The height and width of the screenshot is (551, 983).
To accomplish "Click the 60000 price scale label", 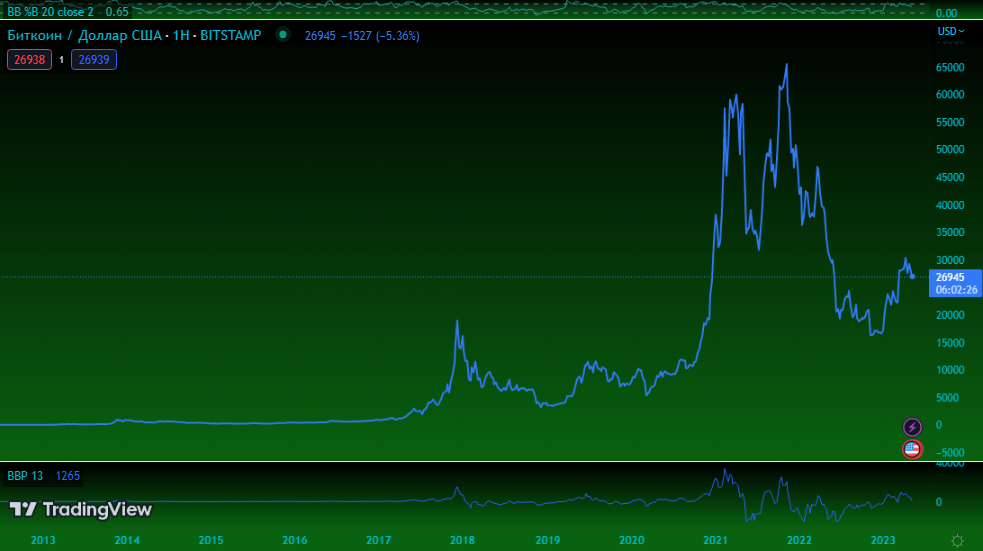I will point(950,95).
